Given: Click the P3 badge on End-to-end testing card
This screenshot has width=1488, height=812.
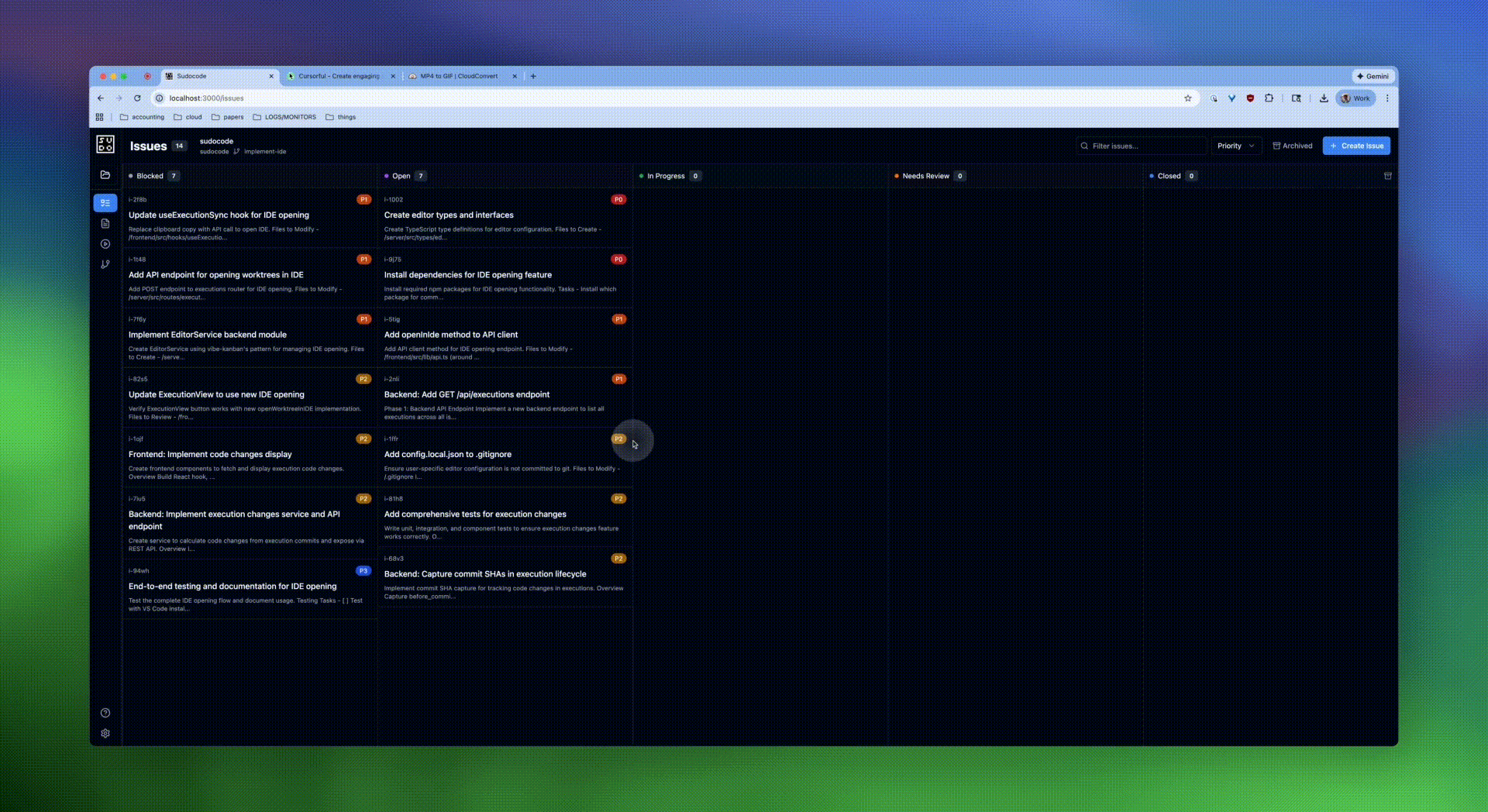Looking at the screenshot, I should (363, 571).
